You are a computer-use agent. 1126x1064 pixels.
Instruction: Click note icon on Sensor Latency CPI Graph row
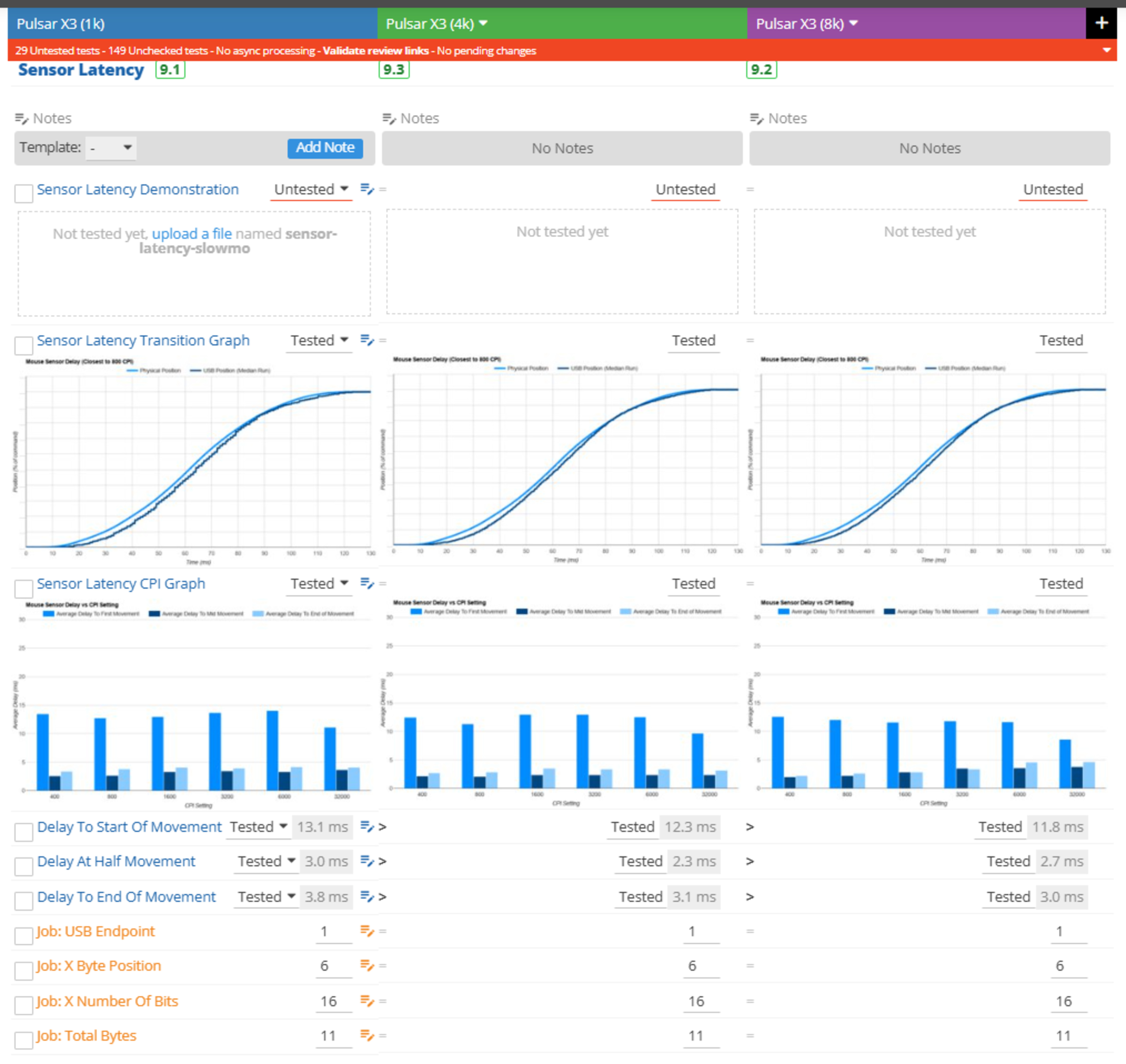367,584
